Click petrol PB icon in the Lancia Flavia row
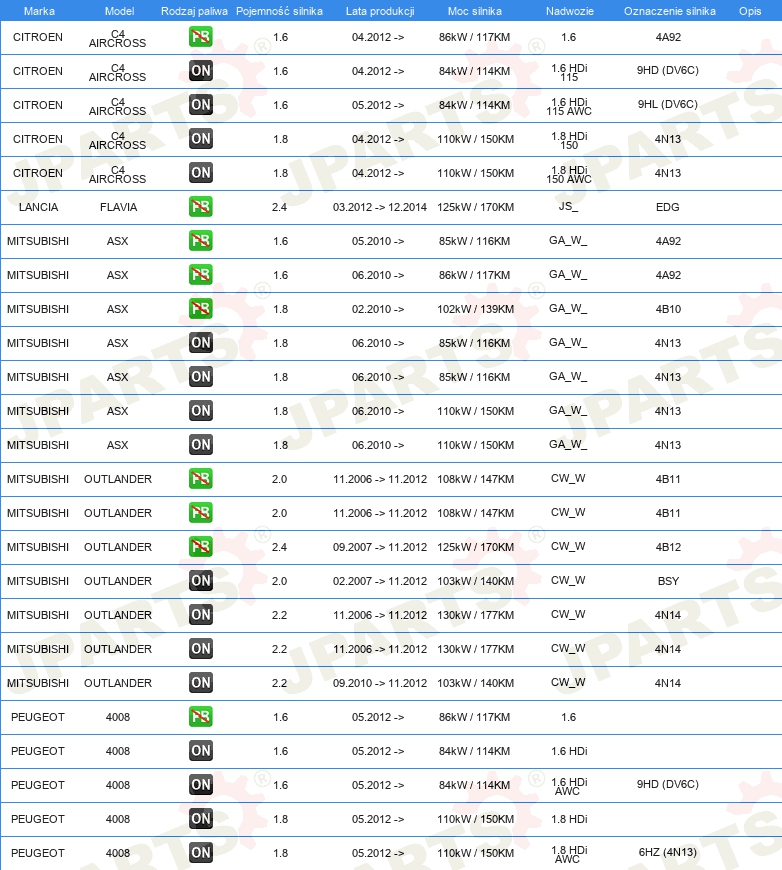Viewport: 782px width, 870px height. (x=200, y=207)
